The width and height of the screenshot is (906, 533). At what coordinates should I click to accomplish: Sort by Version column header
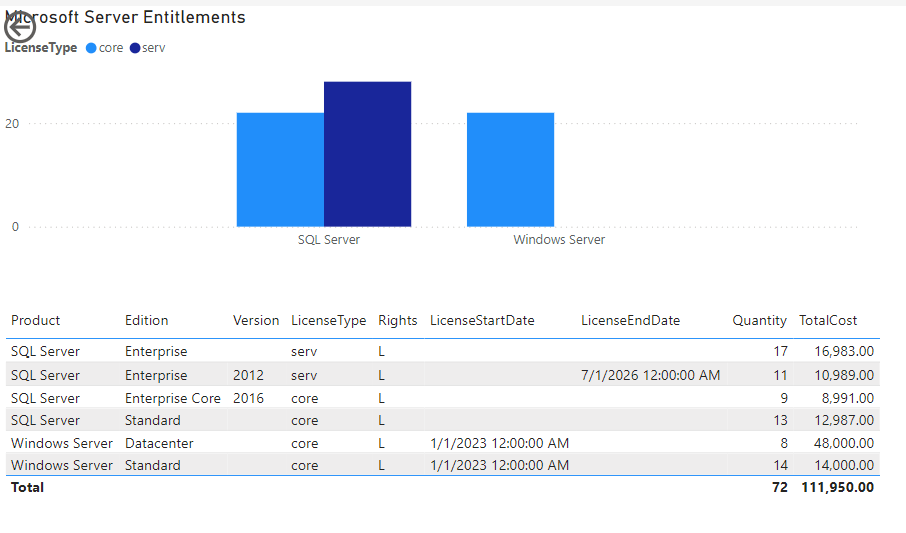pyautogui.click(x=256, y=321)
